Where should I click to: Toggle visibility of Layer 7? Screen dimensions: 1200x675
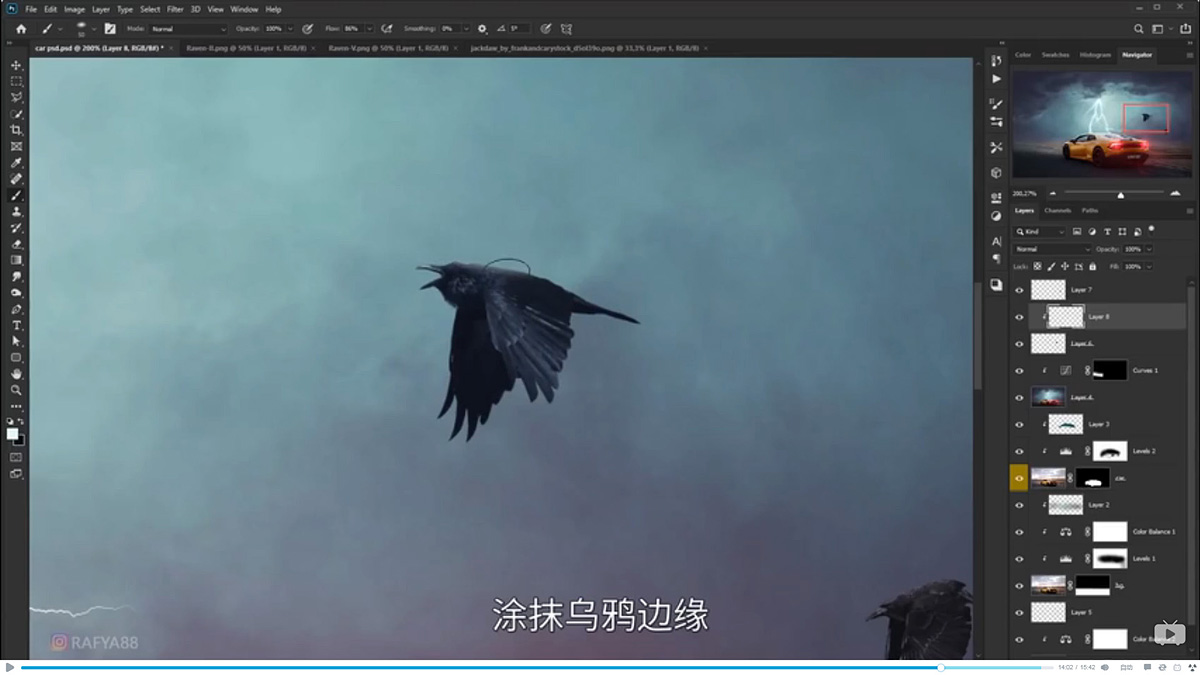coord(1020,290)
